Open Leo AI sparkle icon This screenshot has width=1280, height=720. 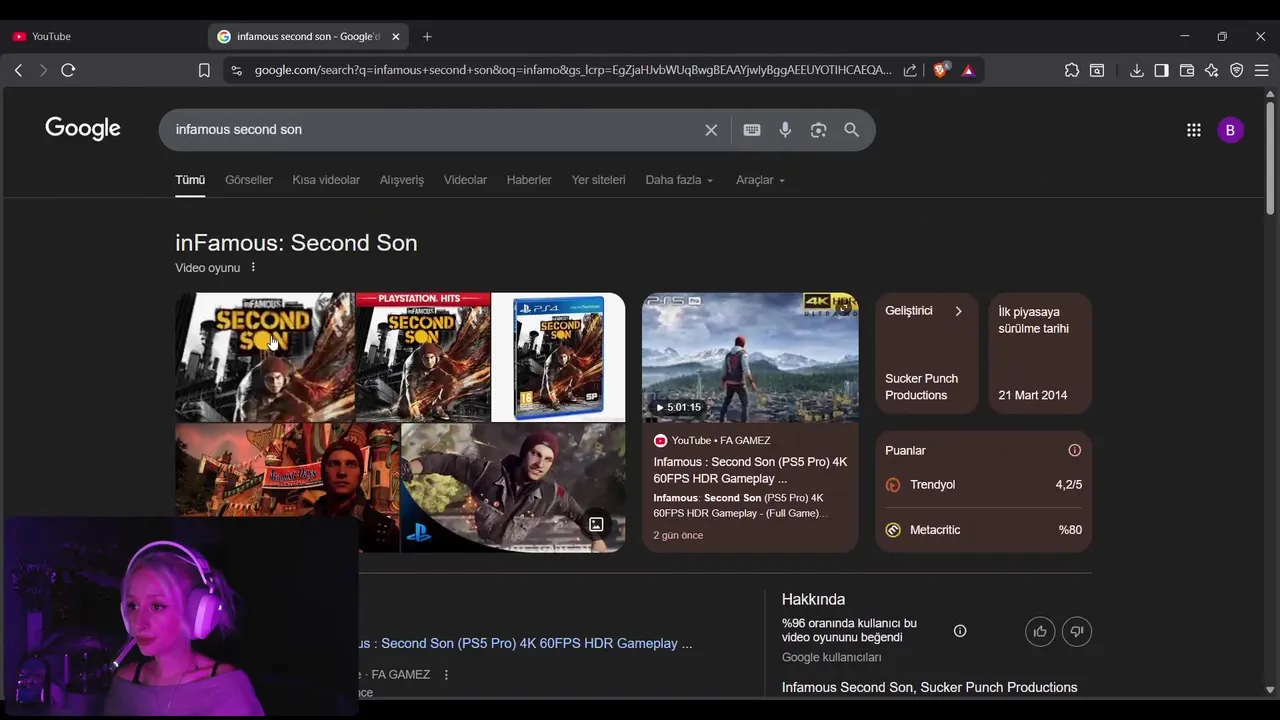(x=1212, y=70)
